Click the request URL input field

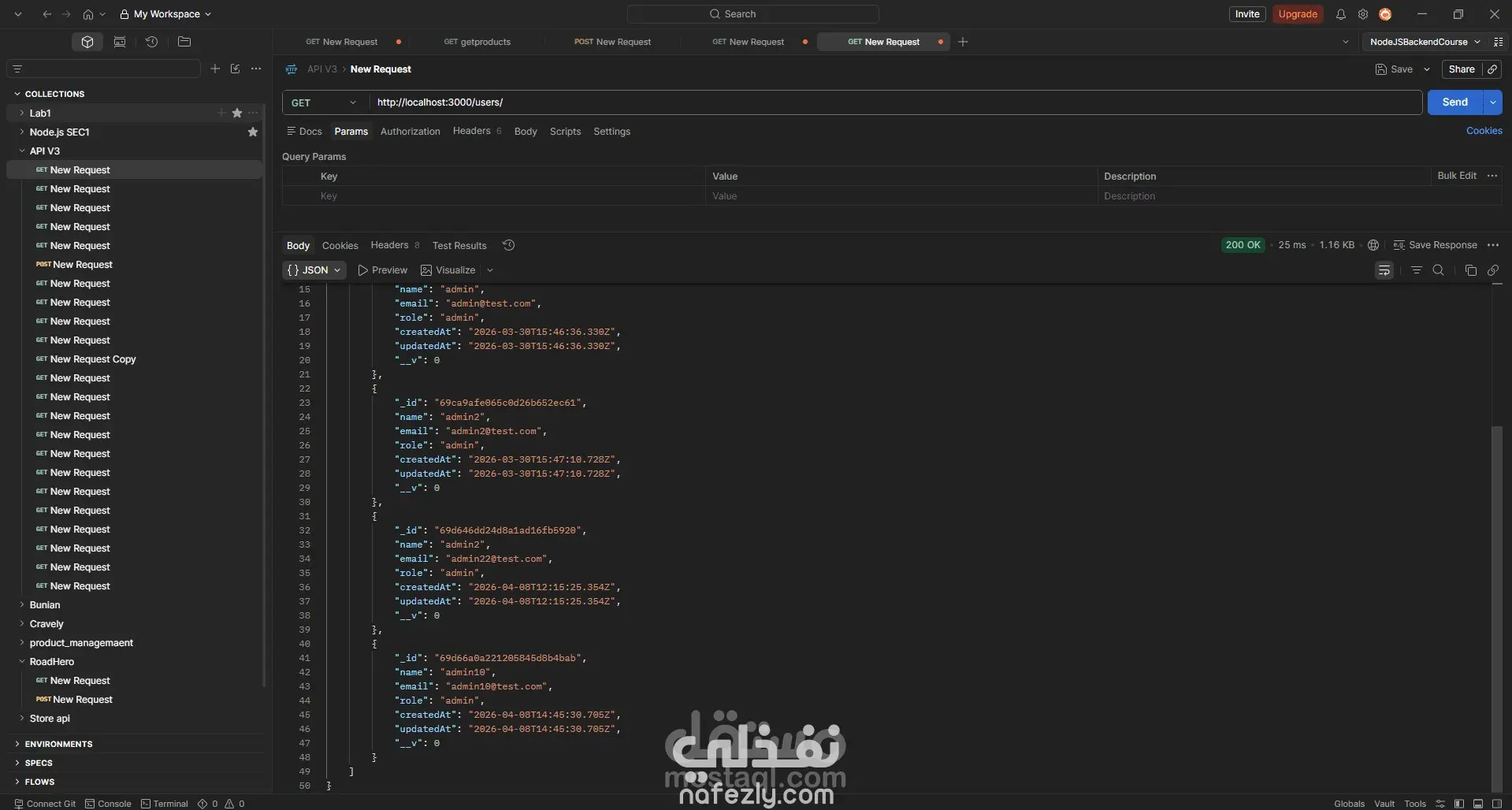(x=895, y=102)
